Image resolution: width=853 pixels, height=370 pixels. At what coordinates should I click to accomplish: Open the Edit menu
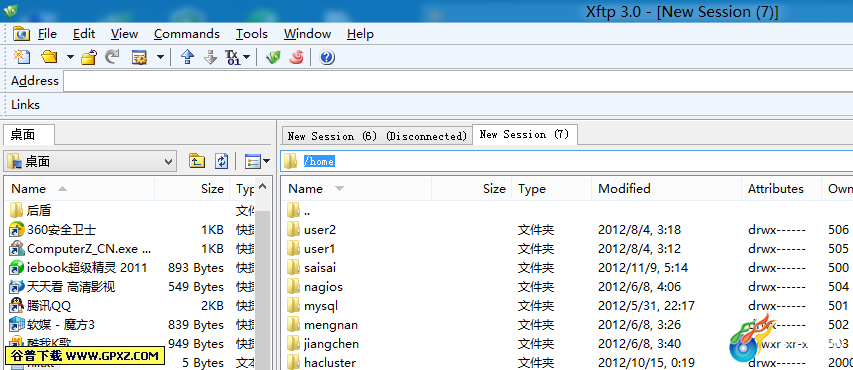84,34
